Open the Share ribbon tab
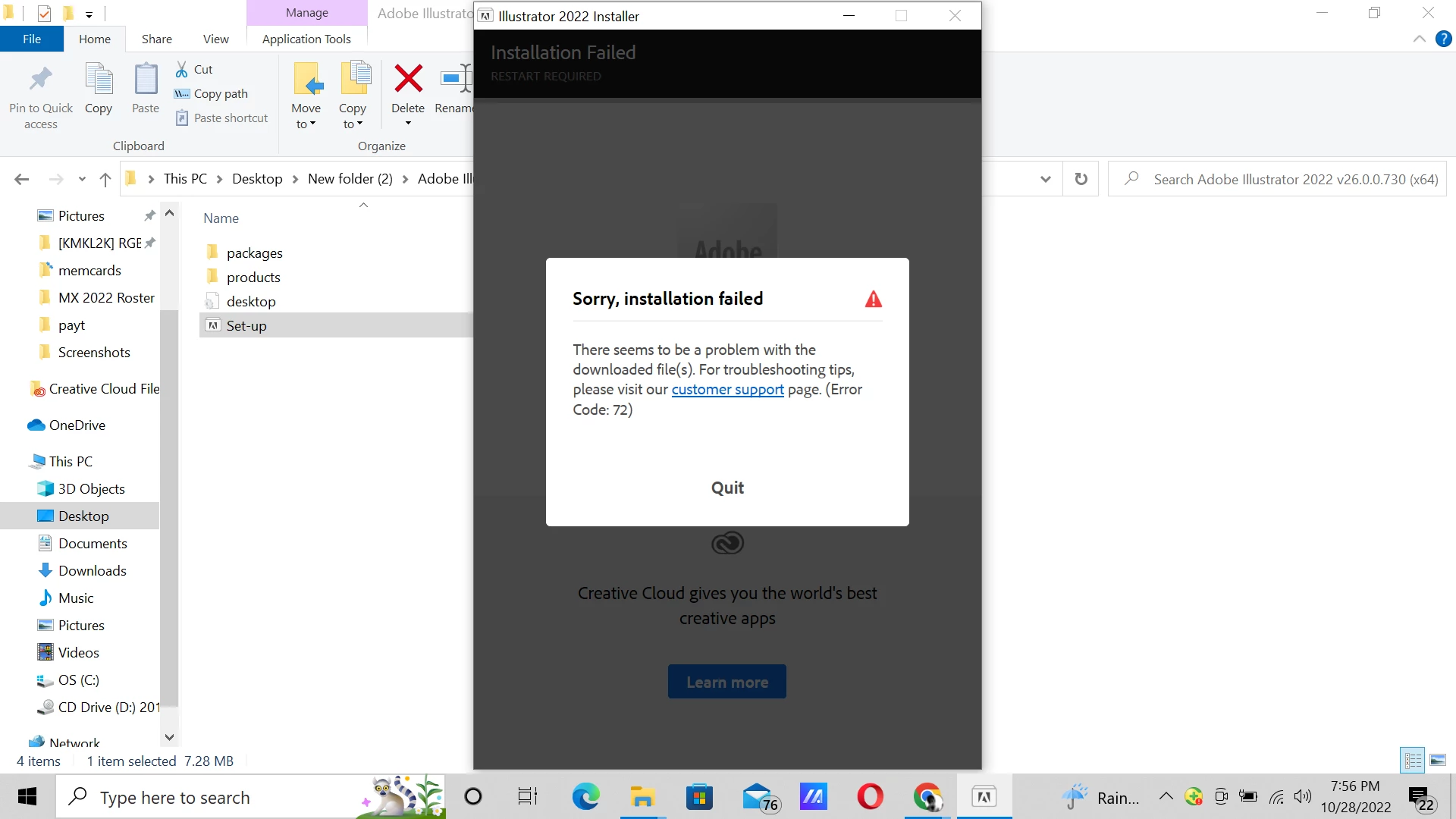The width and height of the screenshot is (1456, 819). pos(156,39)
